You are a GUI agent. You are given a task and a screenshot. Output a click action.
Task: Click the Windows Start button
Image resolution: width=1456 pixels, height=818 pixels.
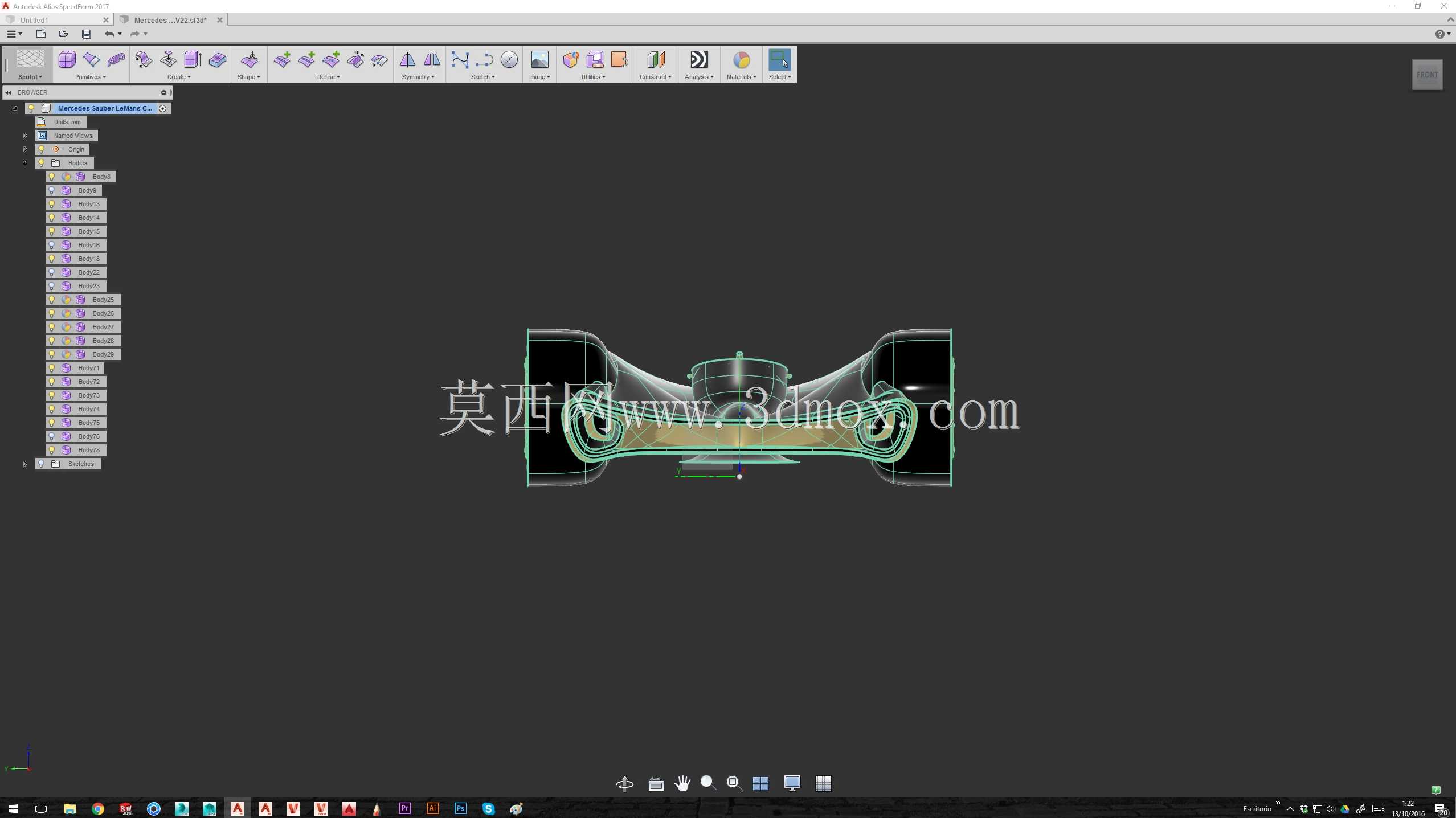click(x=14, y=808)
